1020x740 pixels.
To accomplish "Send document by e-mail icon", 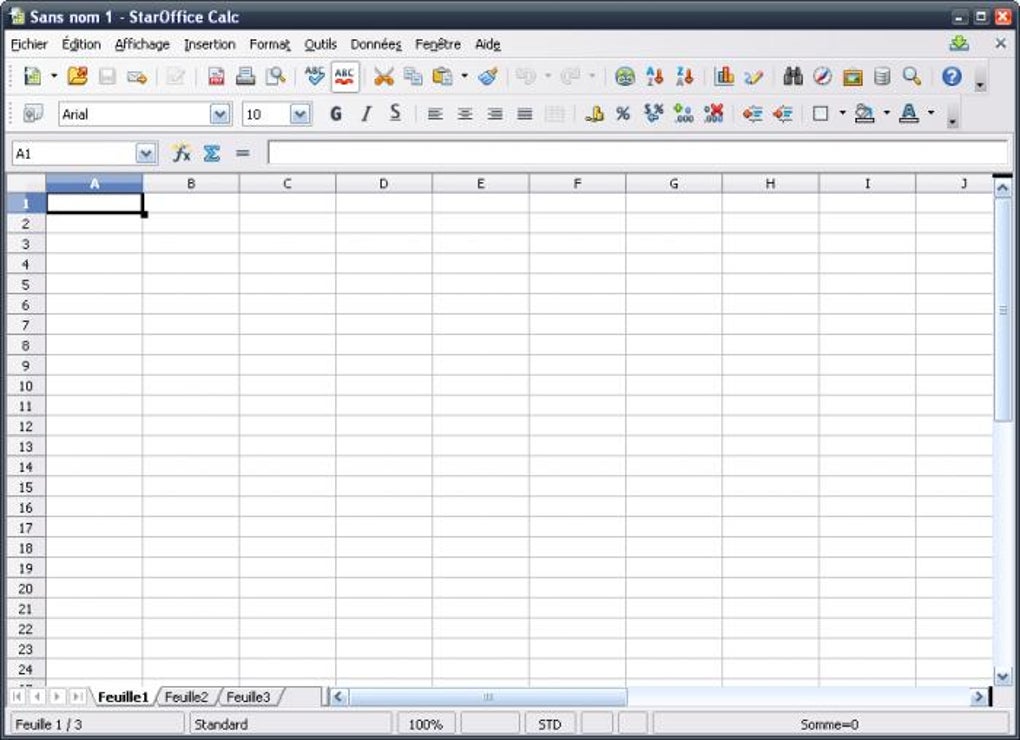I will (137, 77).
